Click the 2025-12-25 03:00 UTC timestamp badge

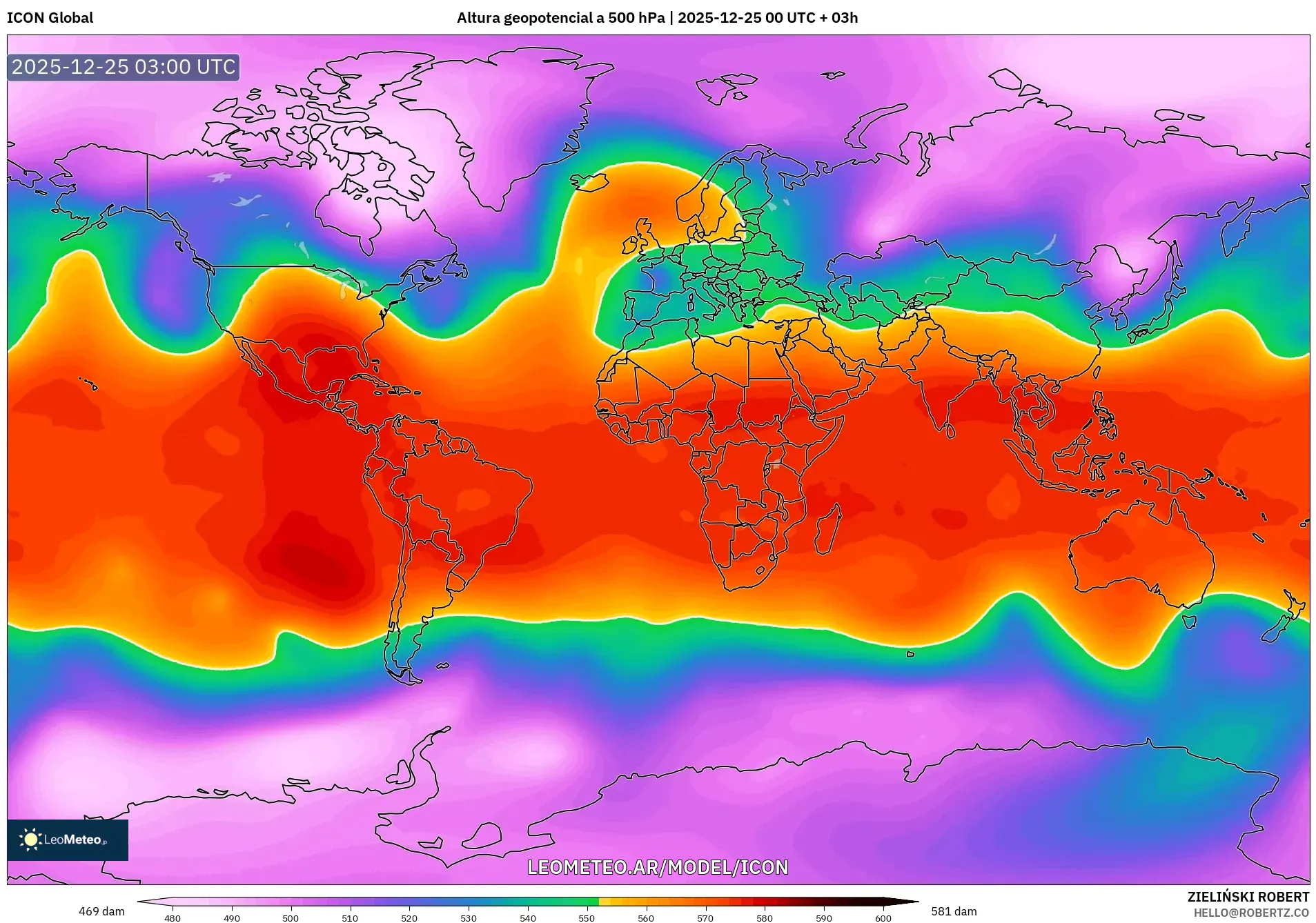tap(124, 67)
